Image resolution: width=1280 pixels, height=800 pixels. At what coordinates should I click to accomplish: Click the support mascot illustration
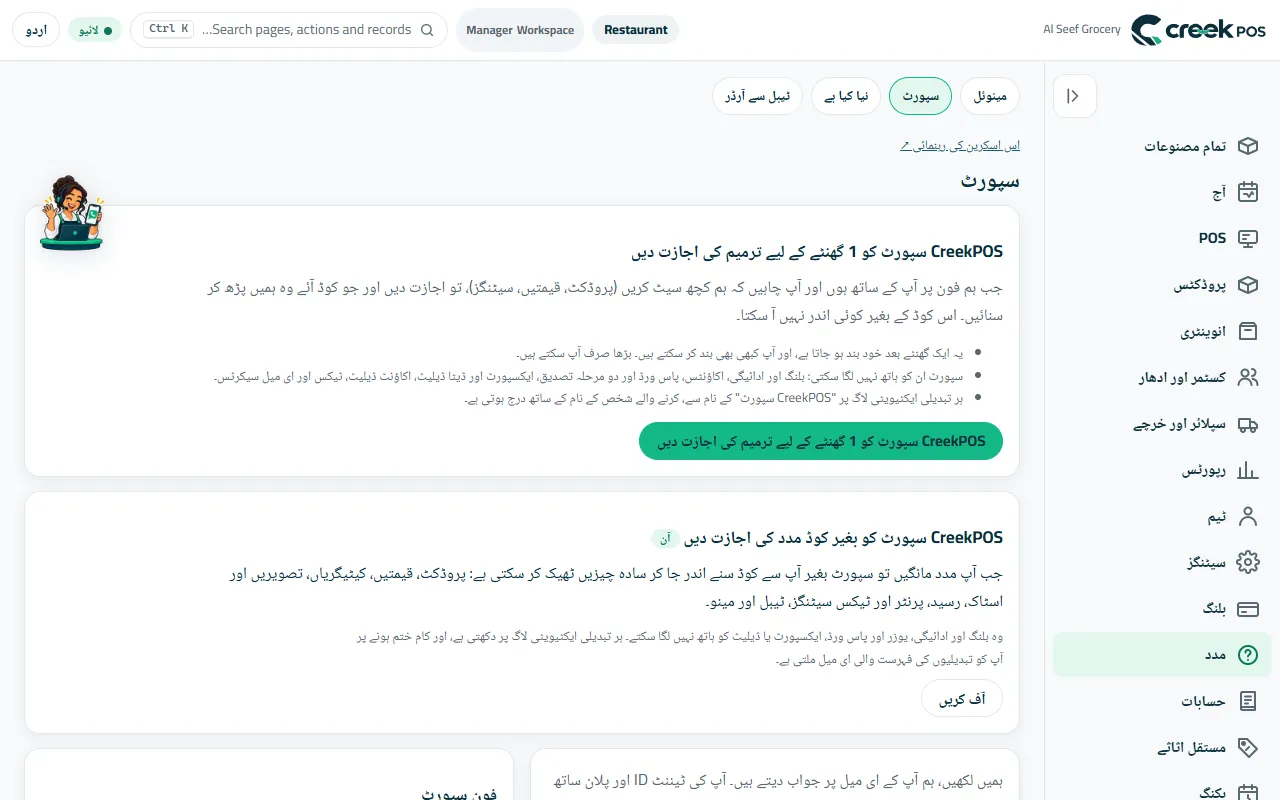(72, 212)
